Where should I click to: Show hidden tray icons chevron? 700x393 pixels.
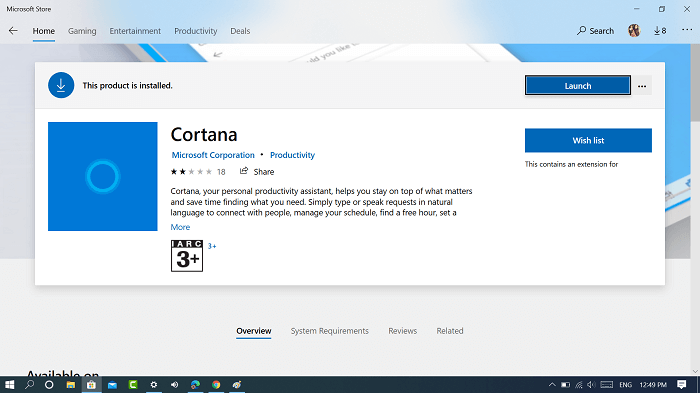552,385
